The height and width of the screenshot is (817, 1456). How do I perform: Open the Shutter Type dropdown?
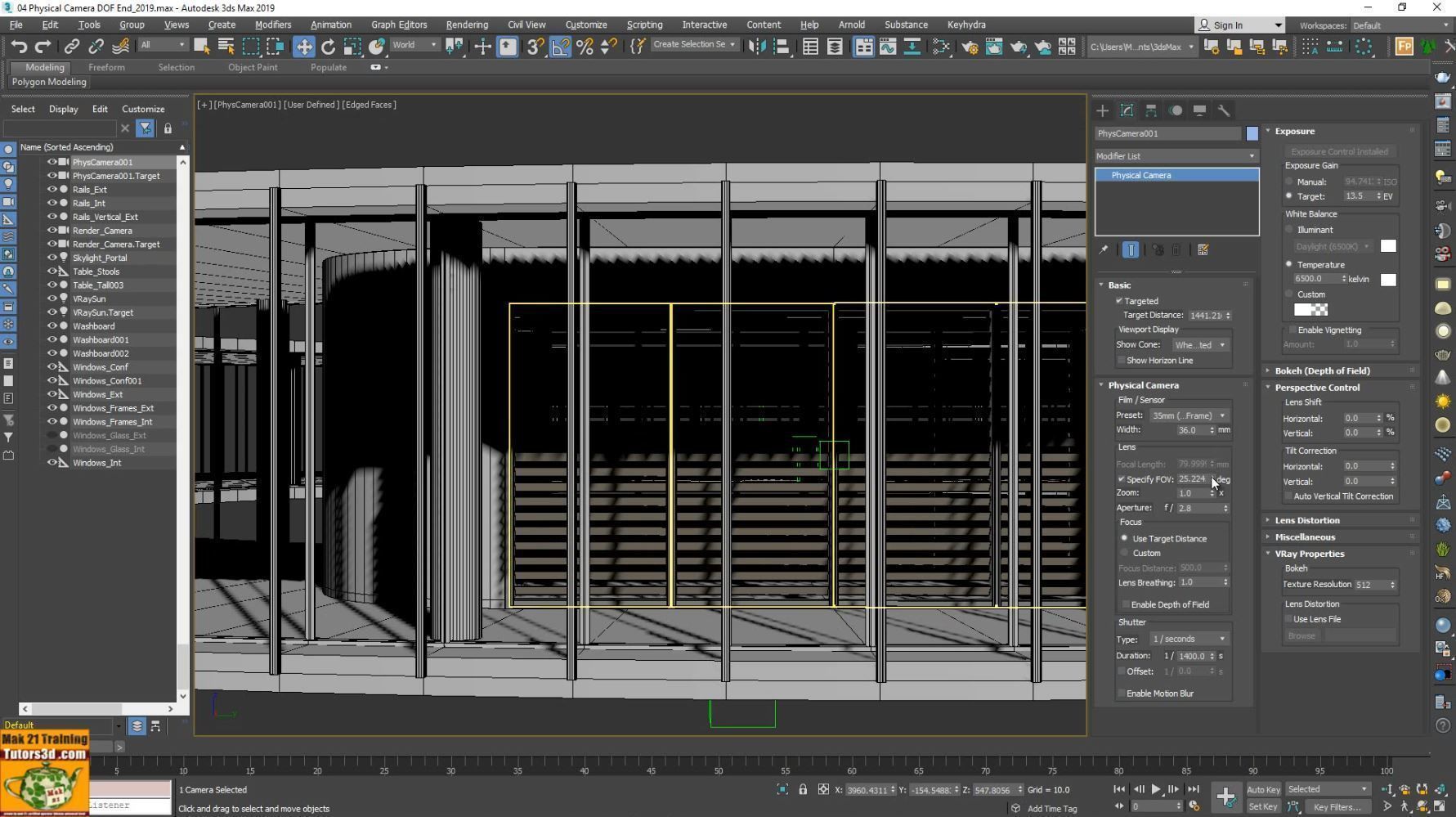point(1189,639)
